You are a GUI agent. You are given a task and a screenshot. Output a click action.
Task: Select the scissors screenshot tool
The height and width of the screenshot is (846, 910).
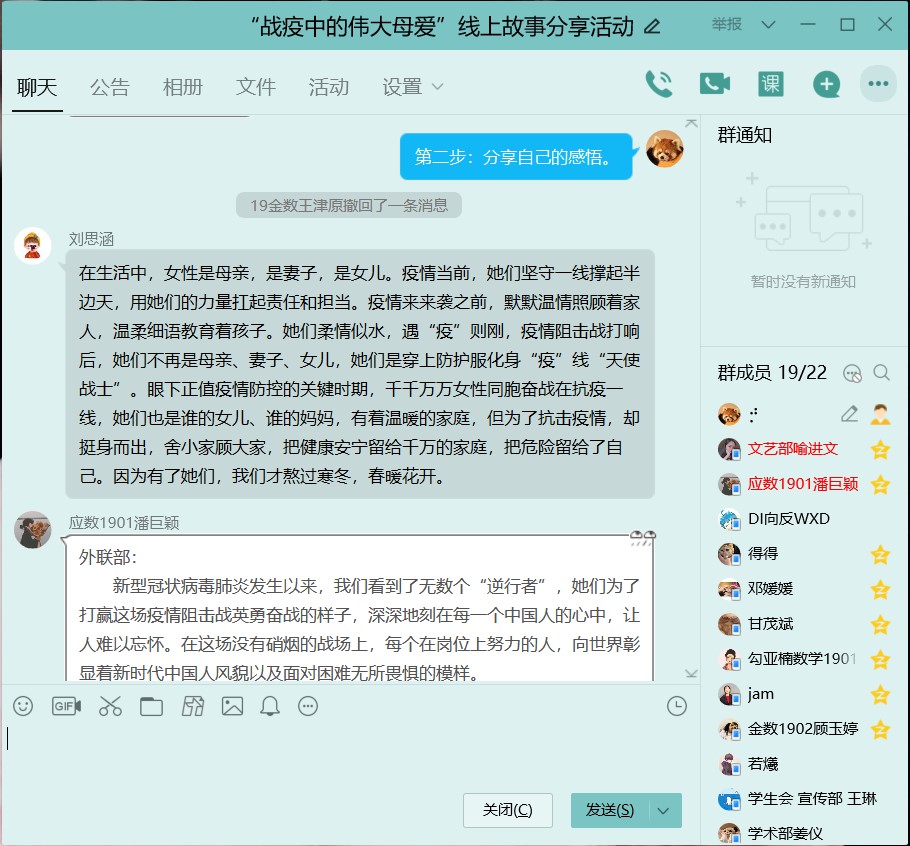pyautogui.click(x=110, y=707)
